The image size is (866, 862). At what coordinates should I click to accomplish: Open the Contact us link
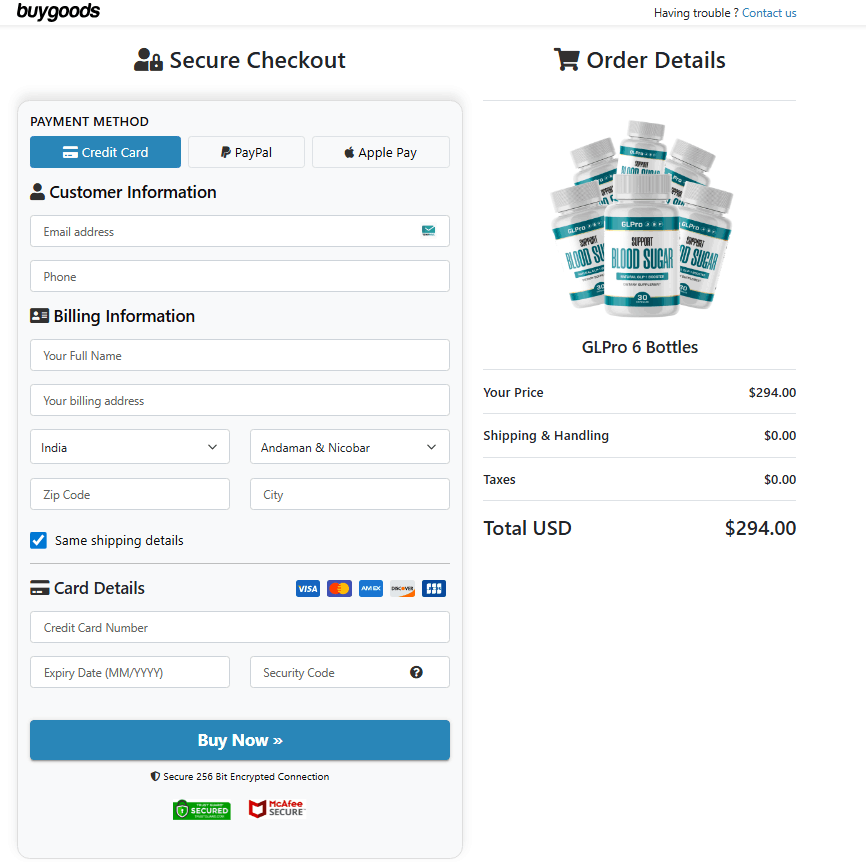click(x=769, y=12)
